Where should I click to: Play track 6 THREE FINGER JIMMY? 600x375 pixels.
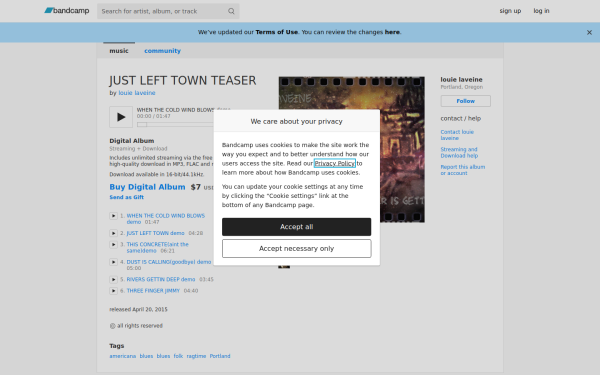113,291
